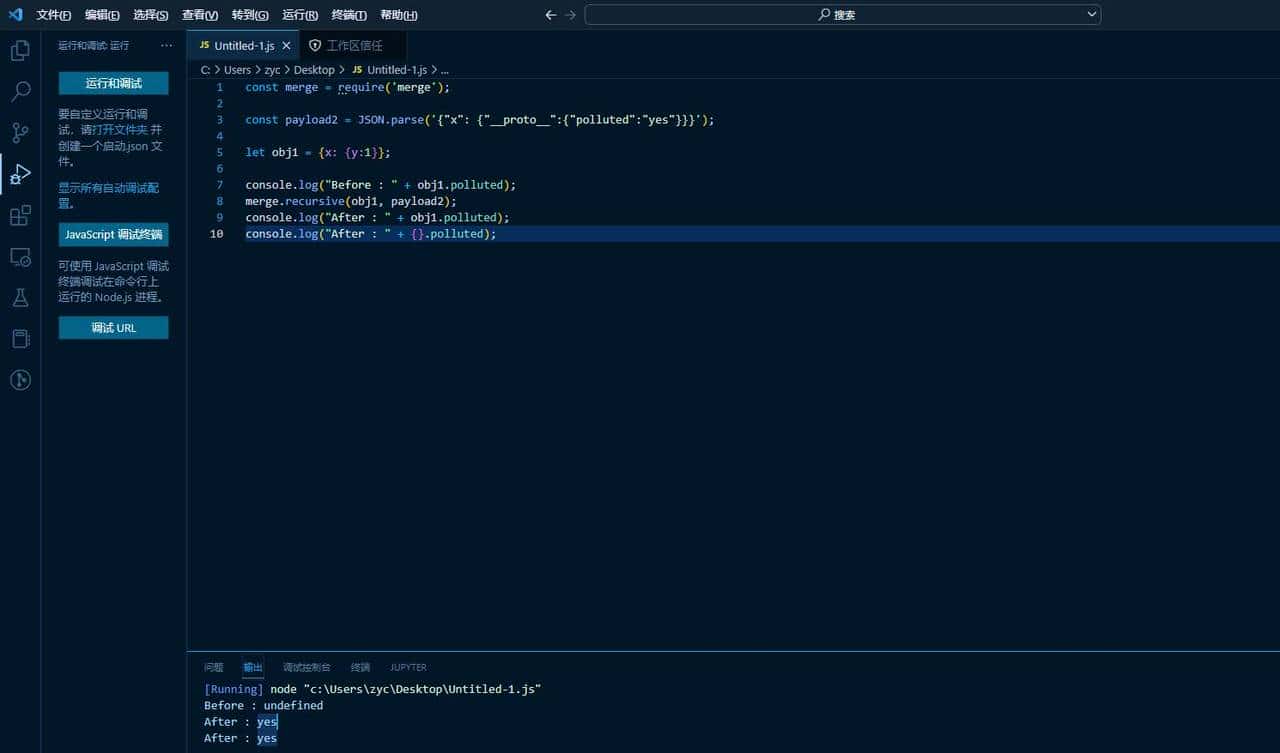Expand the top search box dropdown arrow

pyautogui.click(x=1092, y=14)
